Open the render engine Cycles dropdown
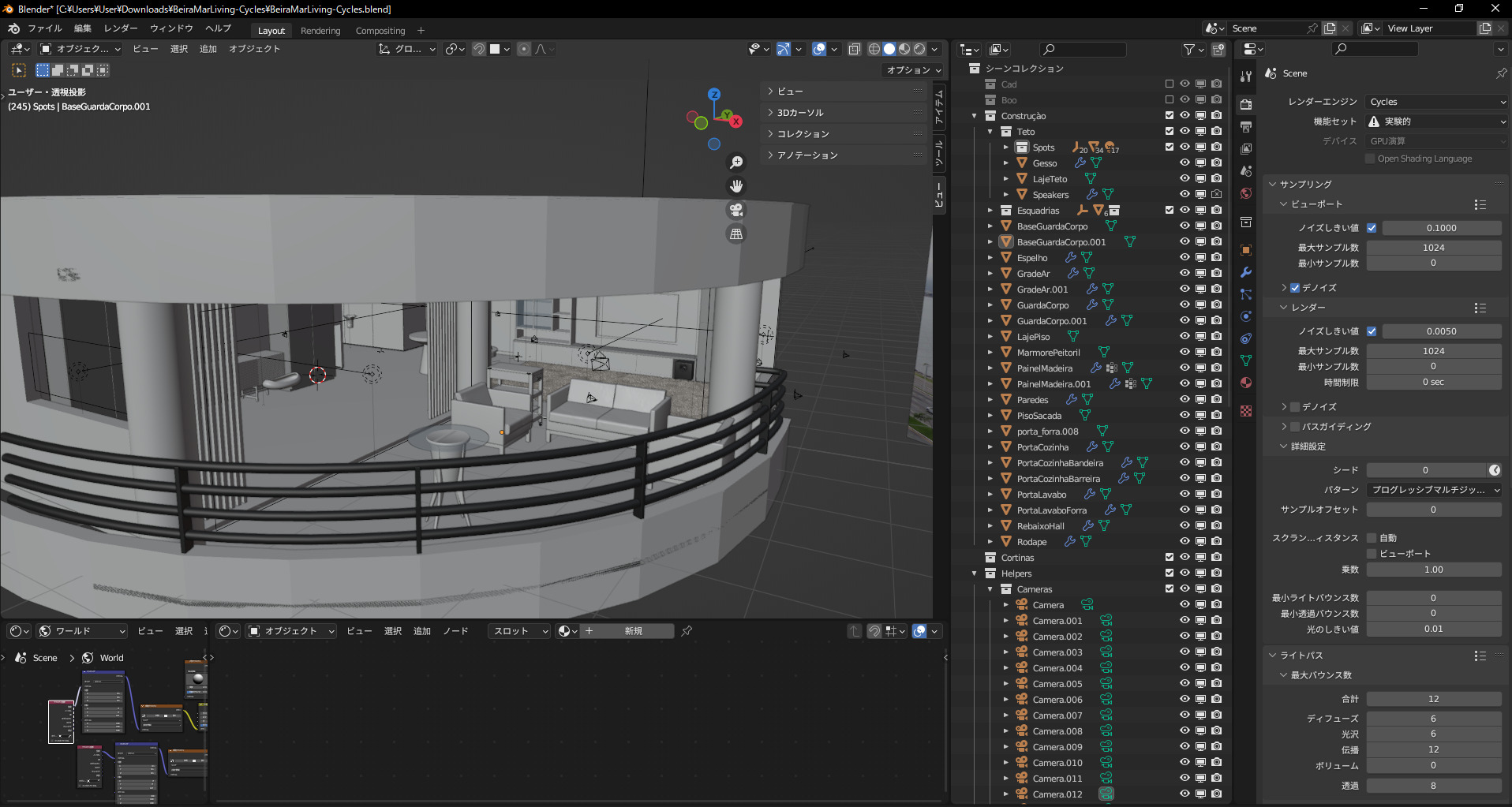Image resolution: width=1512 pixels, height=807 pixels. pyautogui.click(x=1437, y=102)
